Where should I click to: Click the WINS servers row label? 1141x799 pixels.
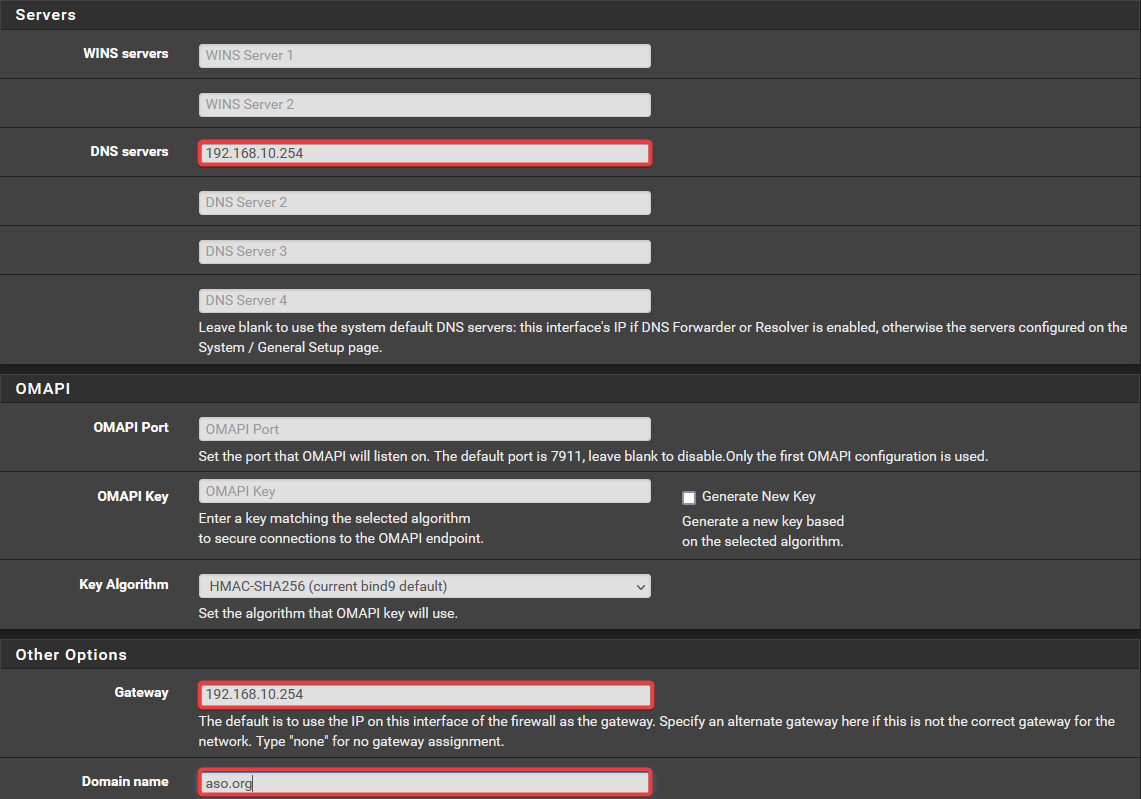tap(126, 53)
